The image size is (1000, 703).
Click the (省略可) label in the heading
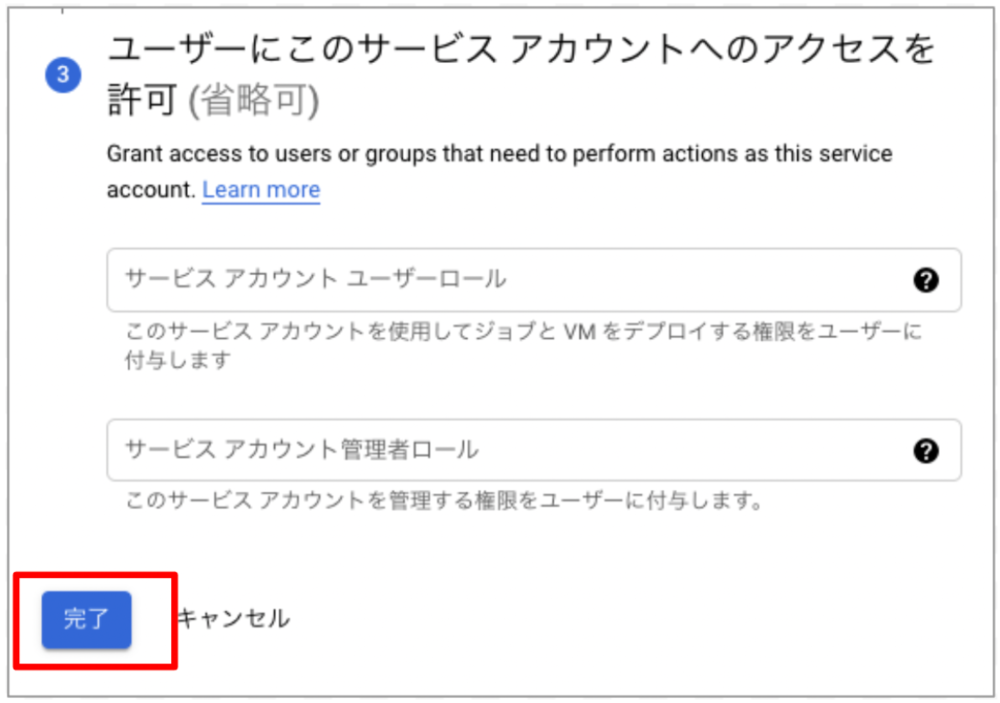[254, 101]
